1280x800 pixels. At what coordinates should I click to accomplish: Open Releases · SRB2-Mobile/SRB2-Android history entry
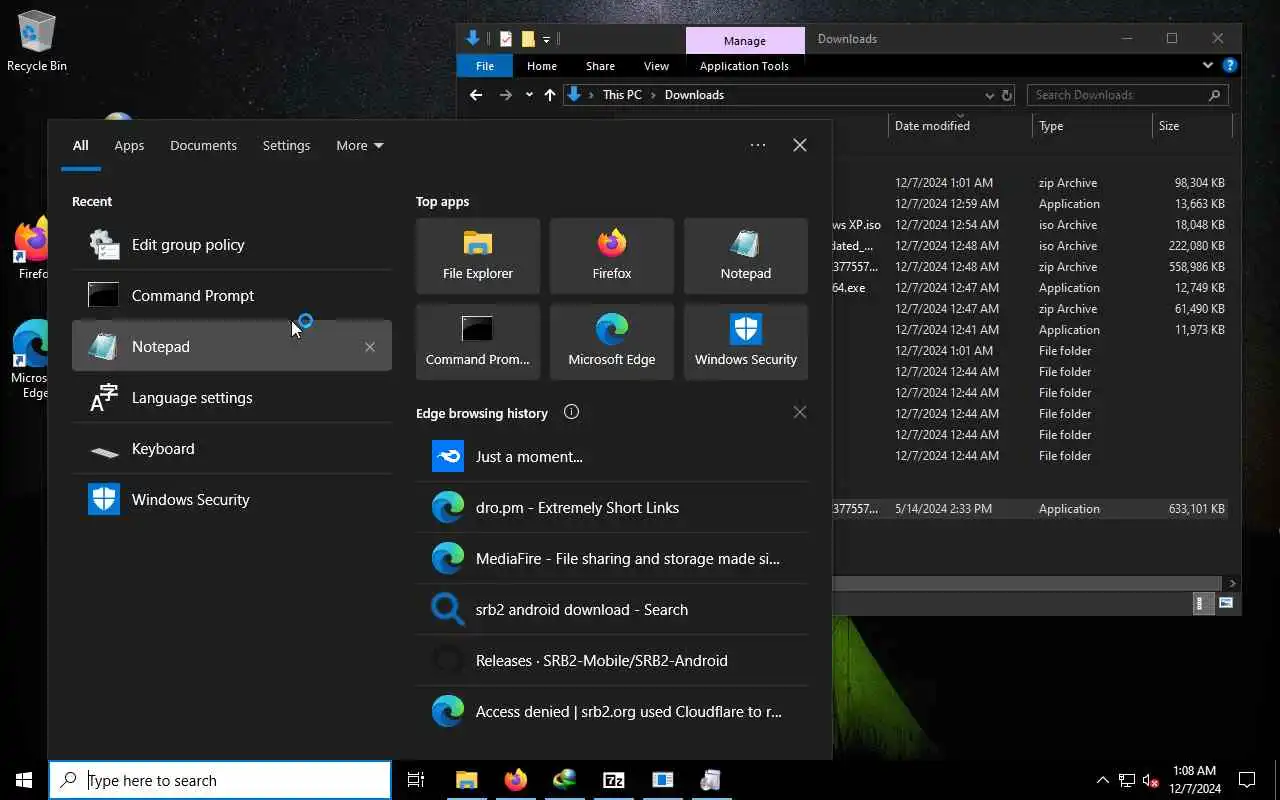[x=612, y=660]
